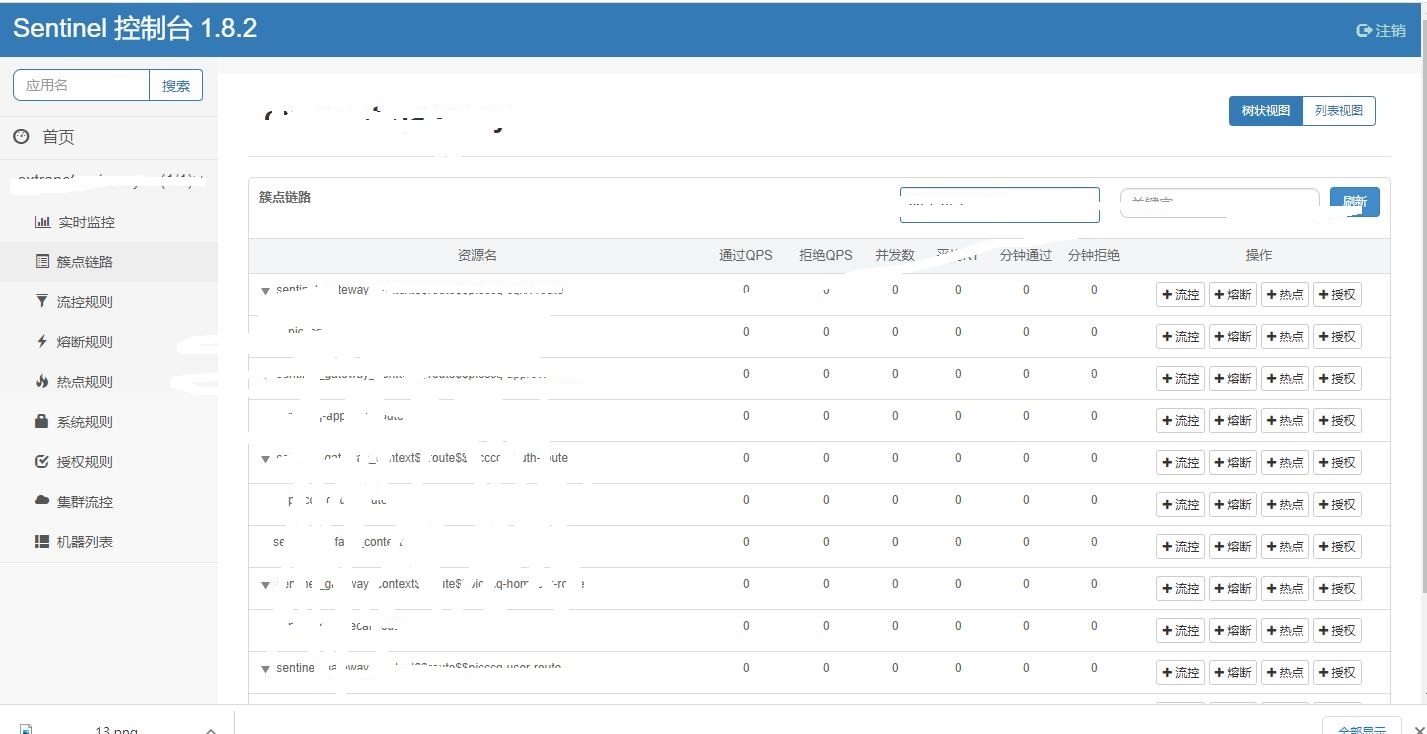Image resolution: width=1427 pixels, height=734 pixels.
Task: Add 授权 rule for user-route row
Action: click(x=1337, y=672)
